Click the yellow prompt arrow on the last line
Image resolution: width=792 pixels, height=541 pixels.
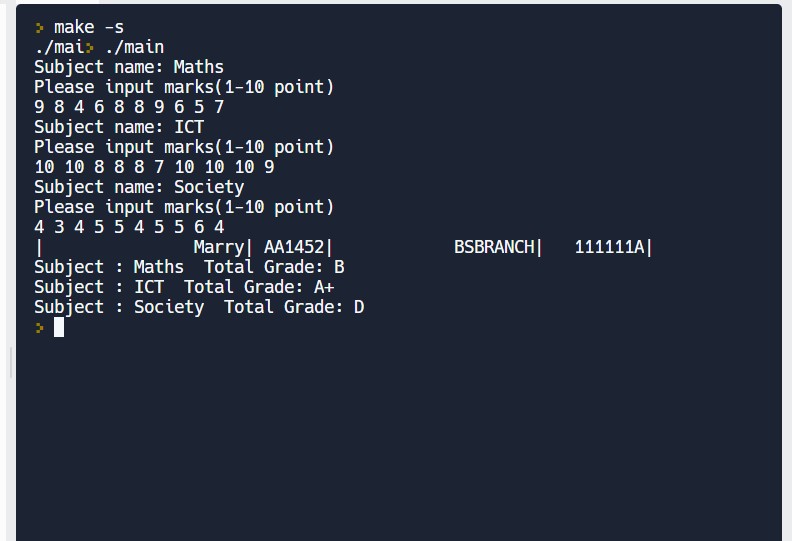(40, 327)
